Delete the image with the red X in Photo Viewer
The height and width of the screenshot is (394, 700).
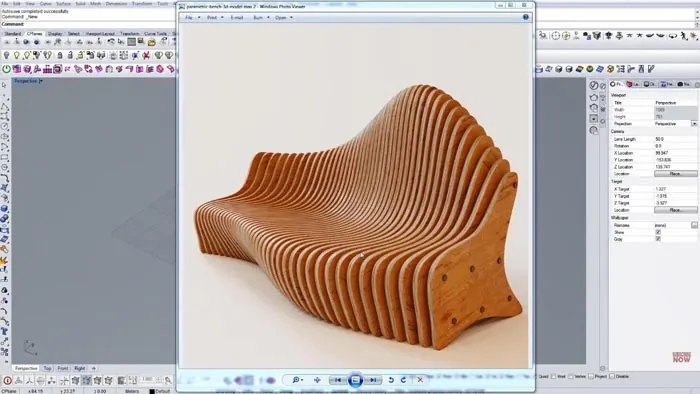pos(420,380)
